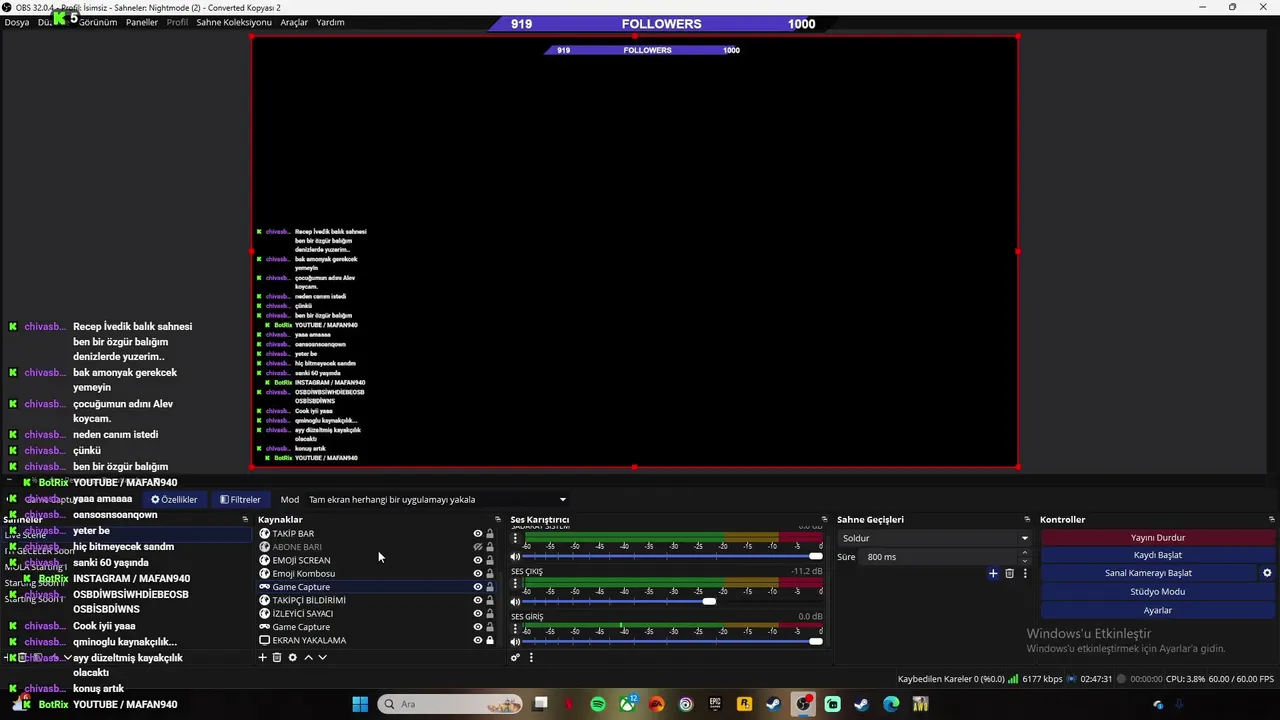Start recording with Kaydı Başlat

(1158, 555)
